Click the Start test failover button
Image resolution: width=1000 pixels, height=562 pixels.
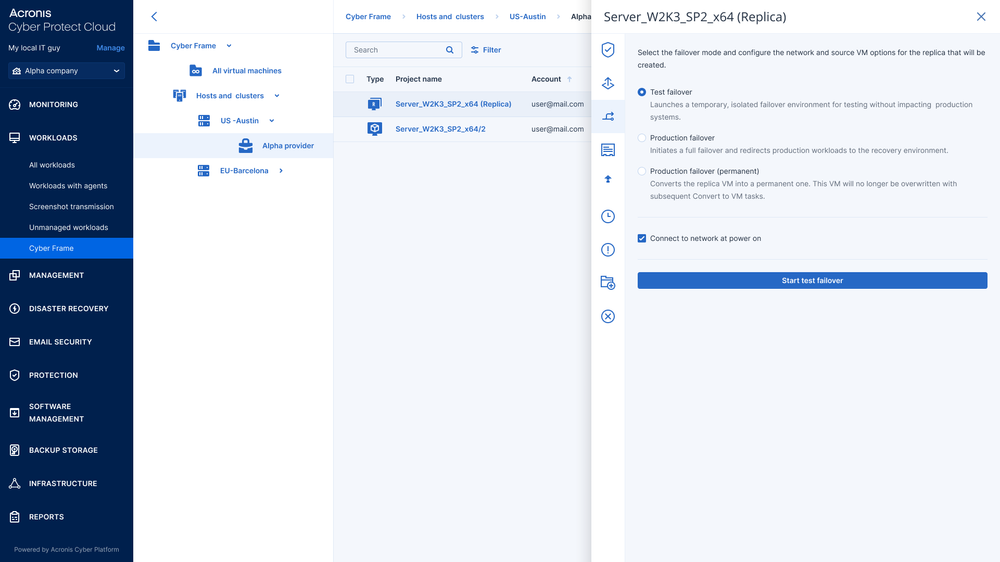[812, 281]
